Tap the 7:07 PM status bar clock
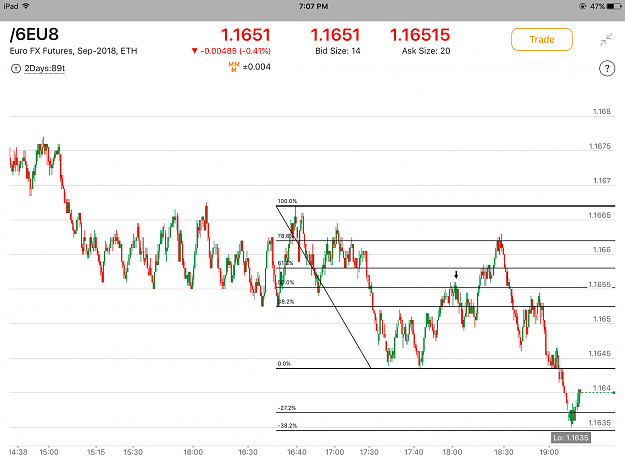The height and width of the screenshot is (469, 625). (313, 6)
